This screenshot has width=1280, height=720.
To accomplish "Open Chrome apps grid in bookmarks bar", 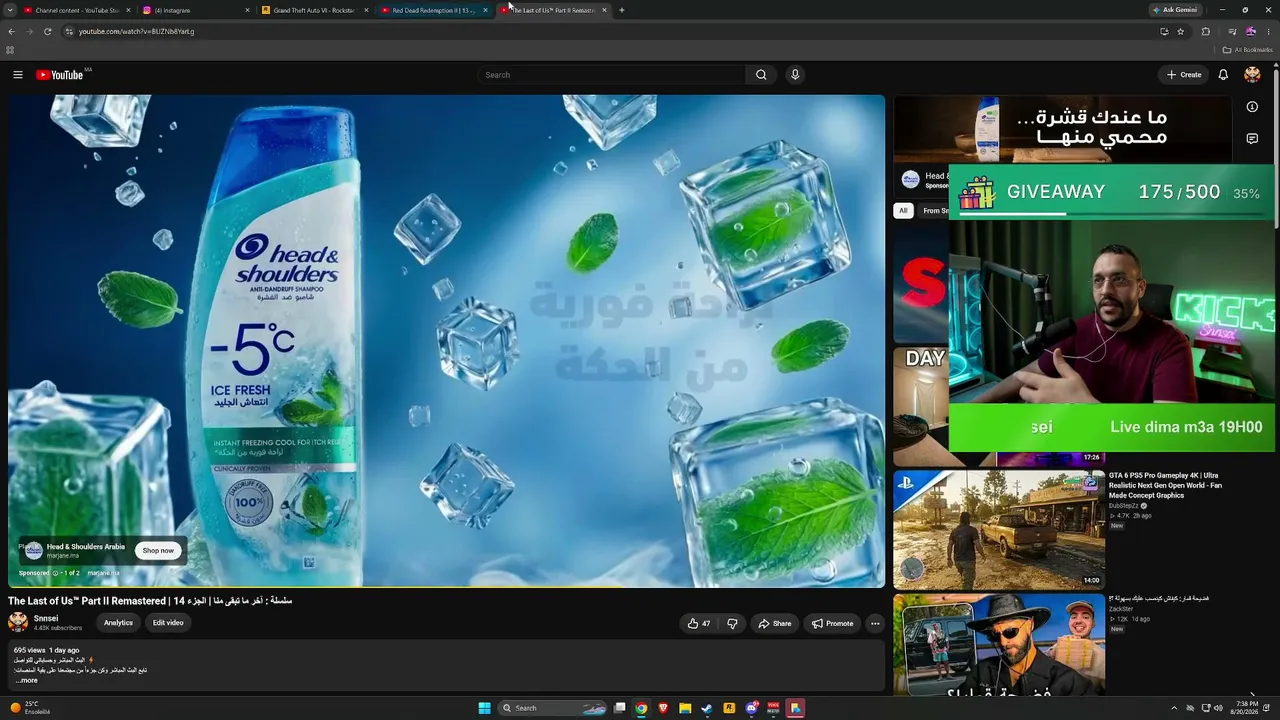I will (x=10, y=49).
